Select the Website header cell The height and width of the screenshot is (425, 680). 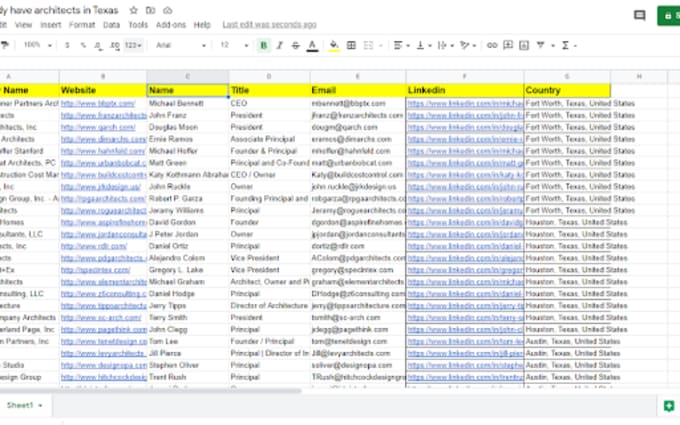tap(103, 90)
